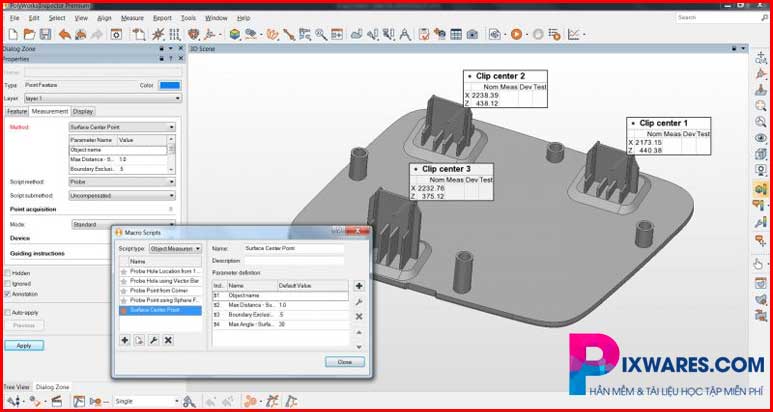Click the move parameter down arrow
This screenshot has width=773, height=412.
[359, 346]
